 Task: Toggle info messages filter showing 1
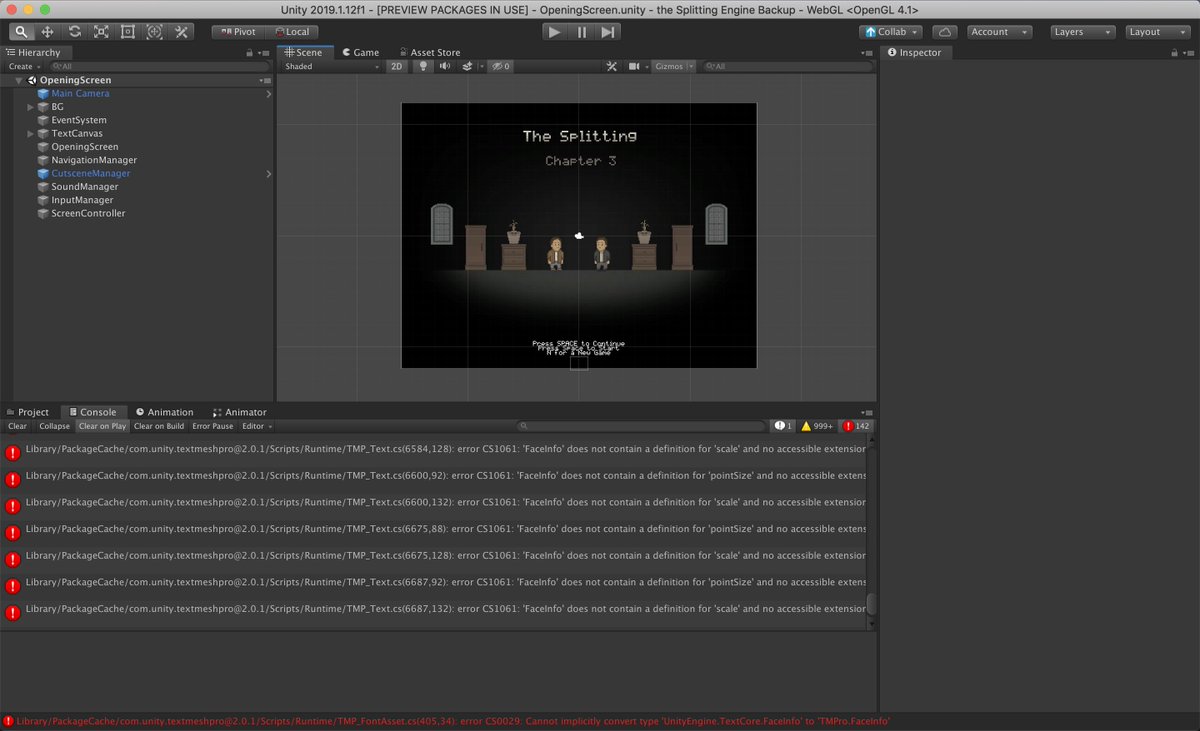[x=784, y=426]
